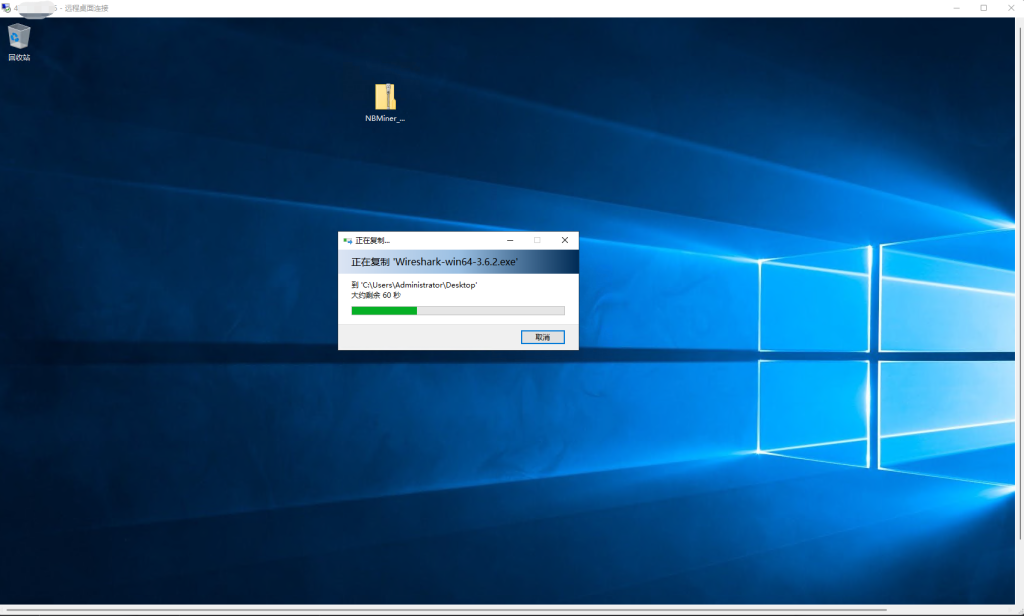1024x616 pixels.
Task: Minimize the copying dialog
Action: click(510, 240)
